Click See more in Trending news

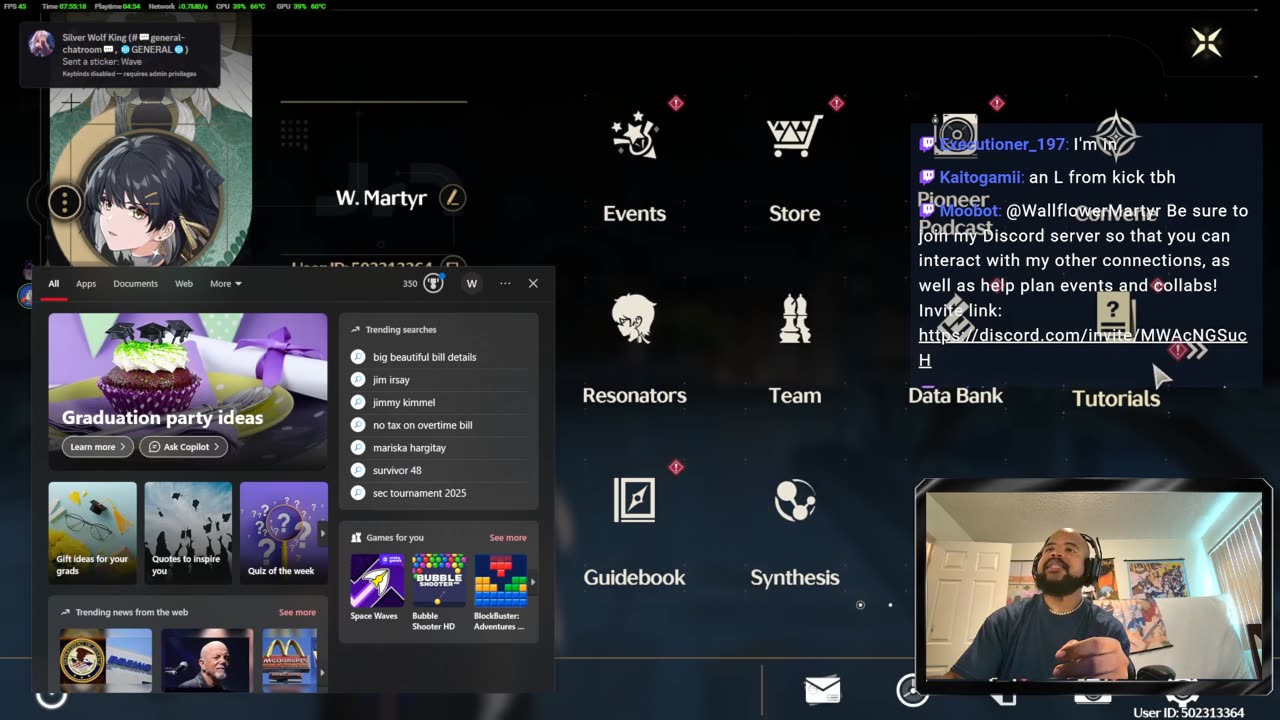click(297, 612)
